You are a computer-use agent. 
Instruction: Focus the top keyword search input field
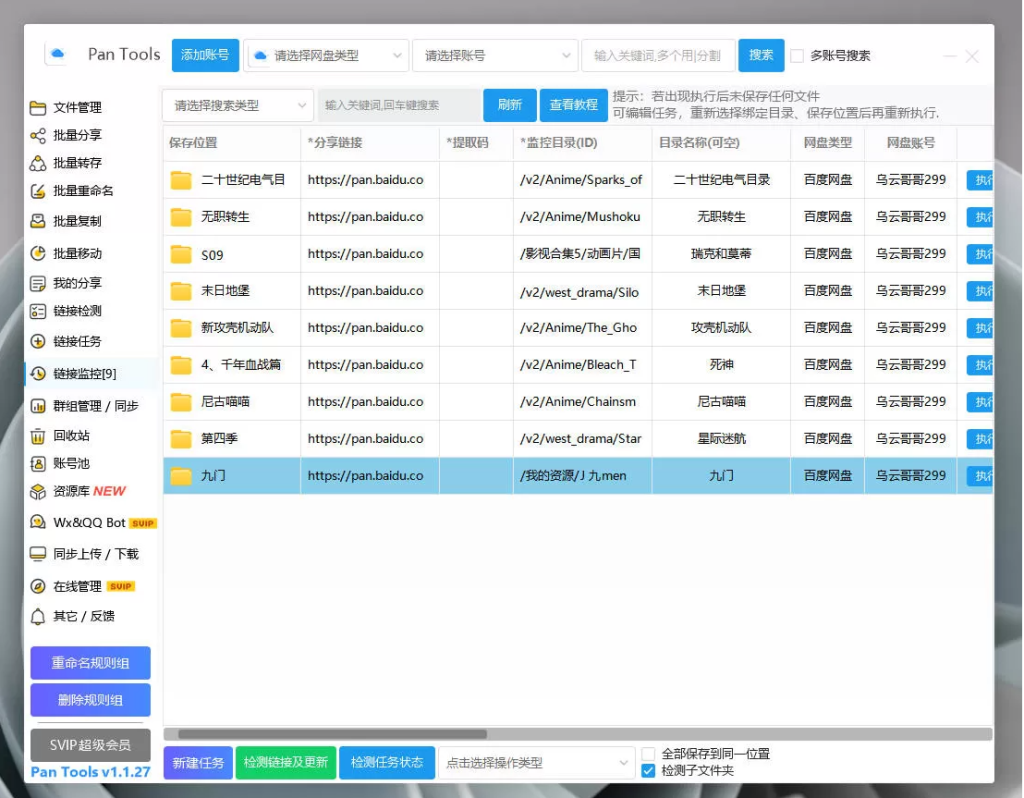658,56
